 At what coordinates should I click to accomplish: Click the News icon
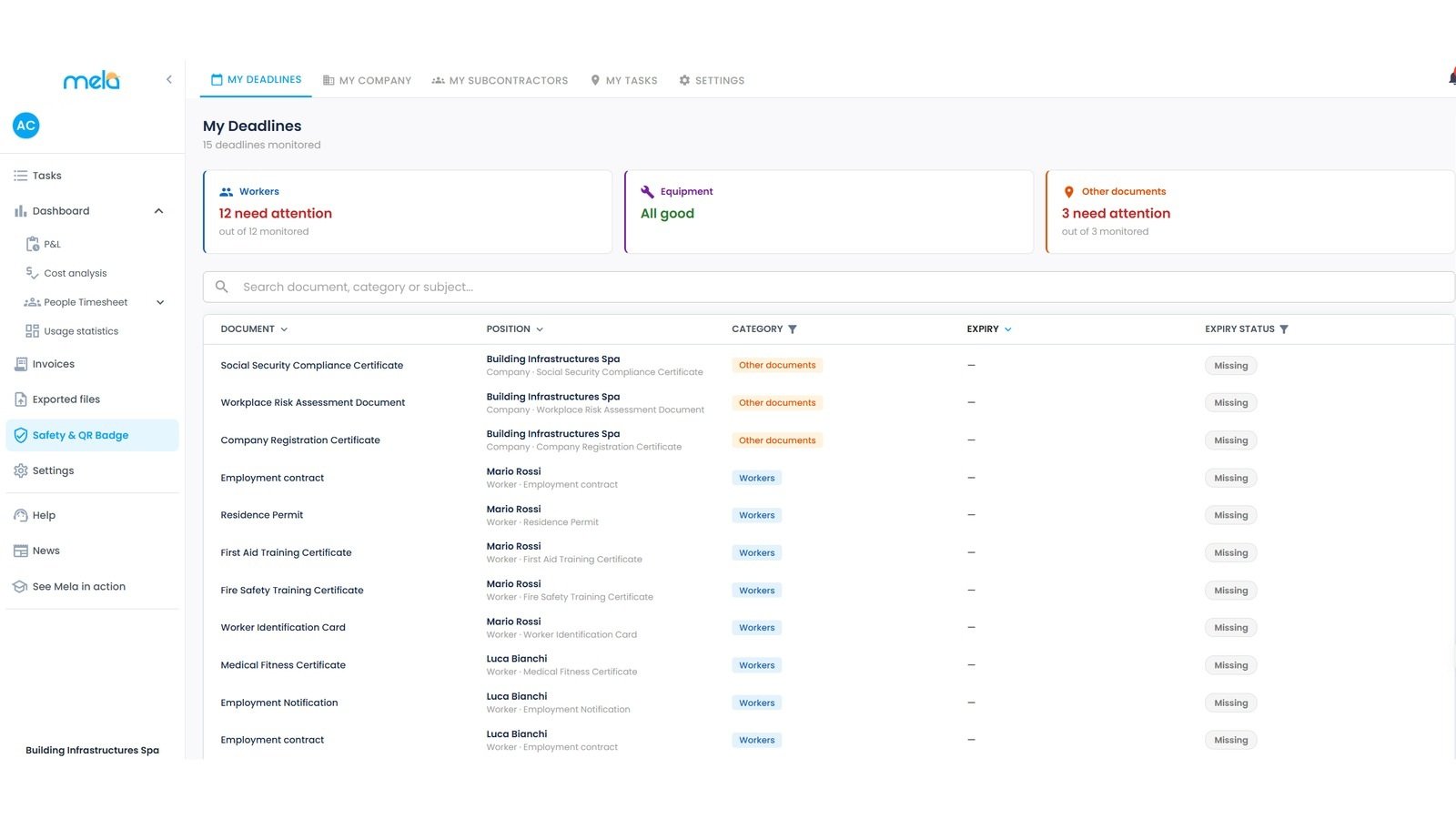pos(20,551)
